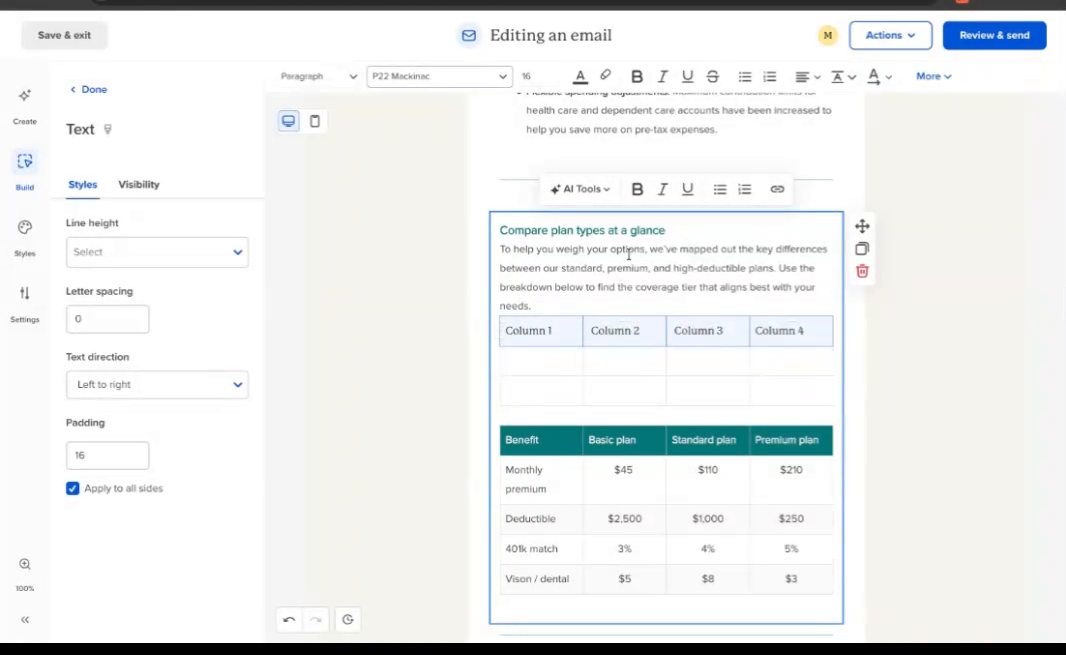Insert bulleted list from top toolbar

click(744, 76)
